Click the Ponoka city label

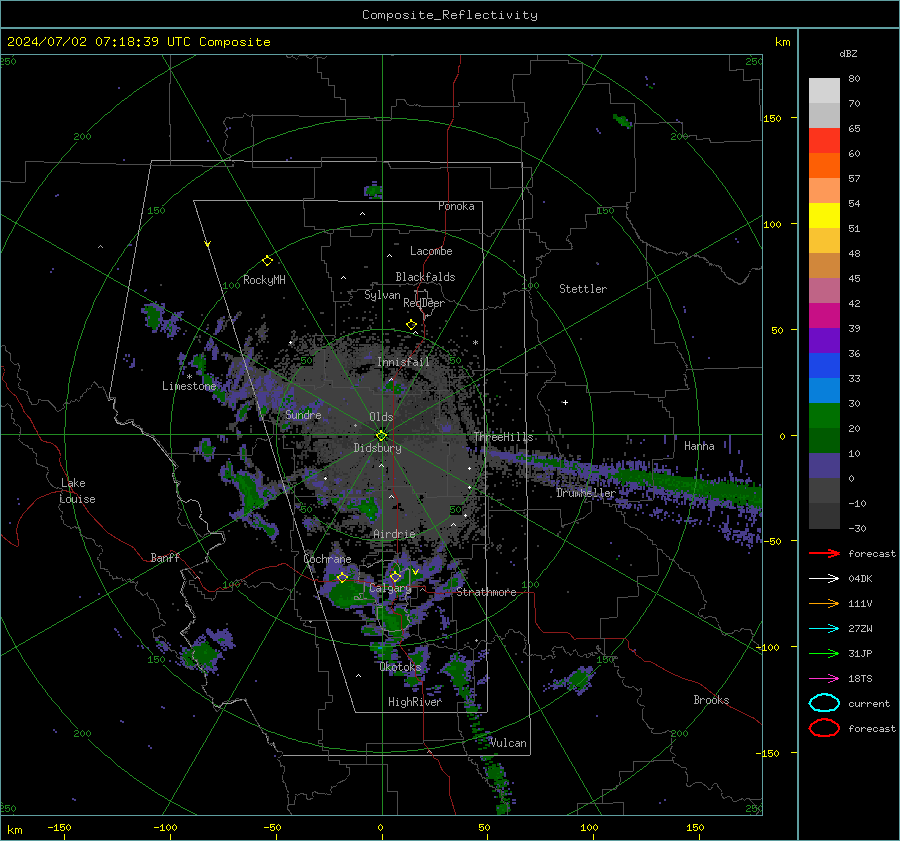pos(456,206)
